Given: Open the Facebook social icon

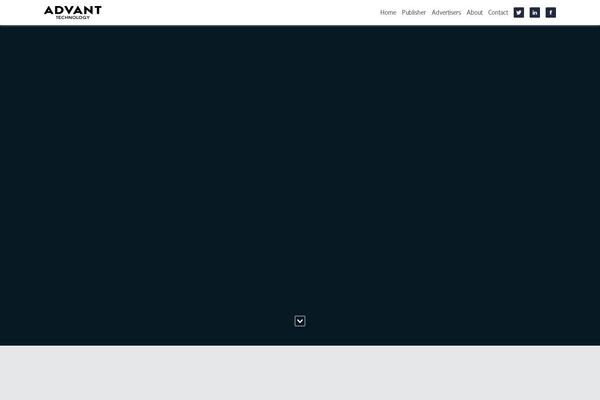Looking at the screenshot, I should (x=551, y=13).
